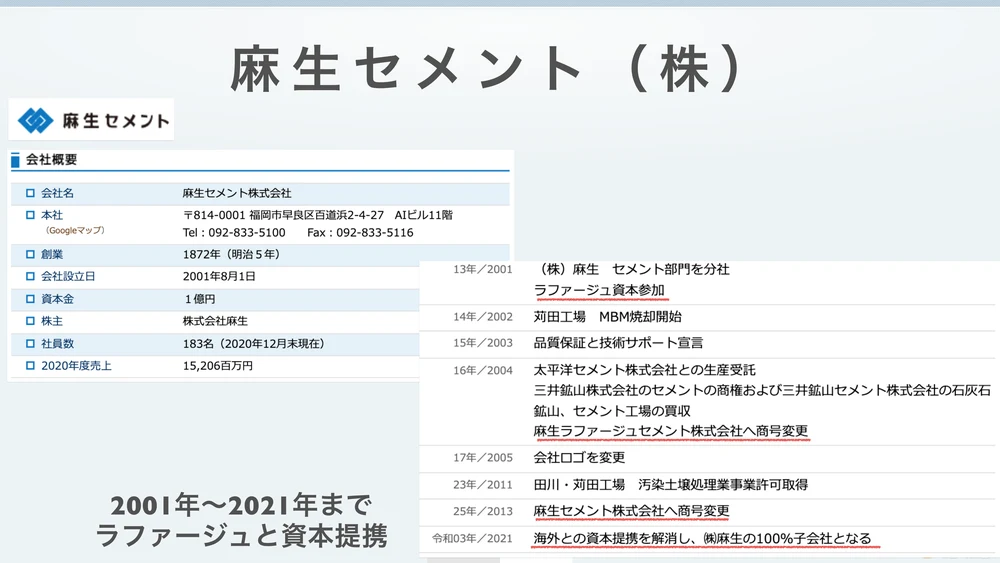Viewport: 1000px width, 563px height.
Task: Click the timeline year 13年/2001
Action: point(483,270)
